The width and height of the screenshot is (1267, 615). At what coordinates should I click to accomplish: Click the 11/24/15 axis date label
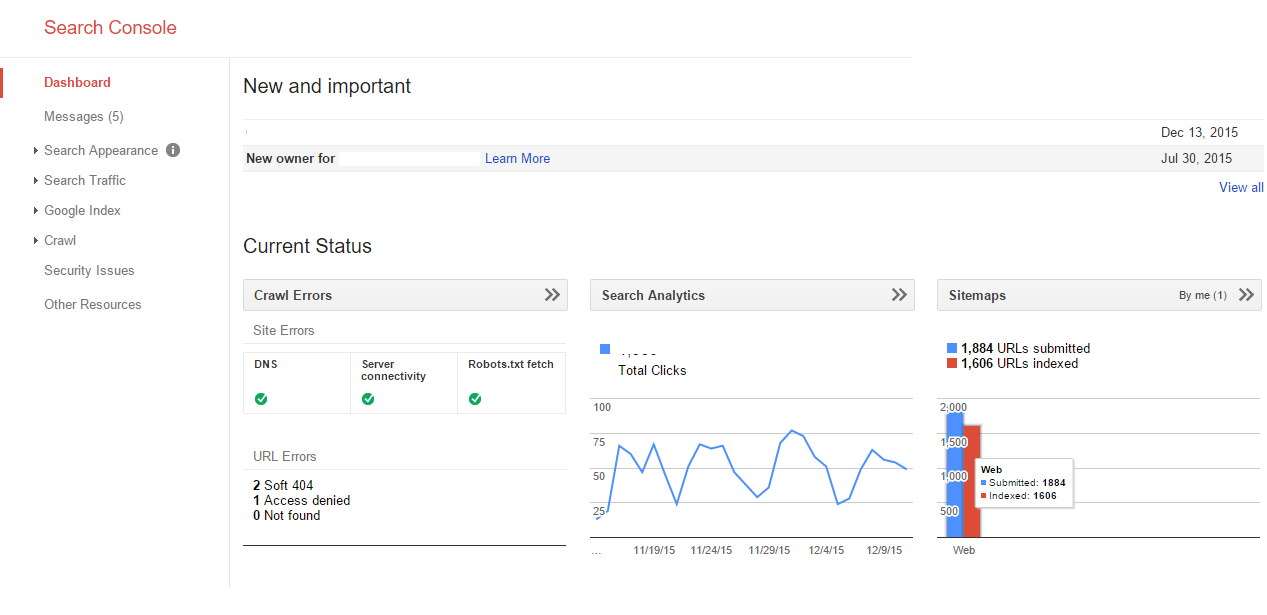pos(712,550)
